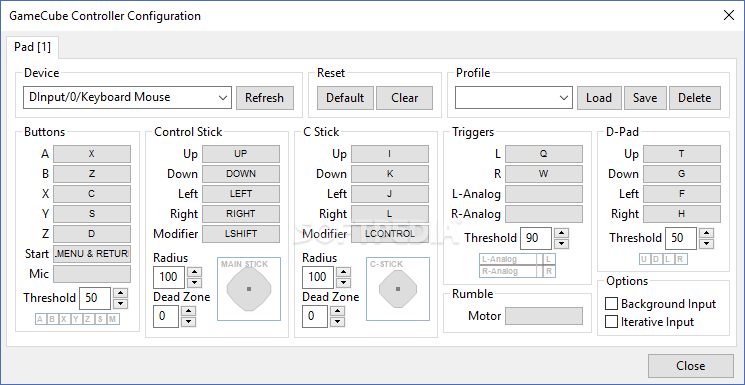Remap the Y button binding
Screen dimensions: 745x385
(92, 214)
